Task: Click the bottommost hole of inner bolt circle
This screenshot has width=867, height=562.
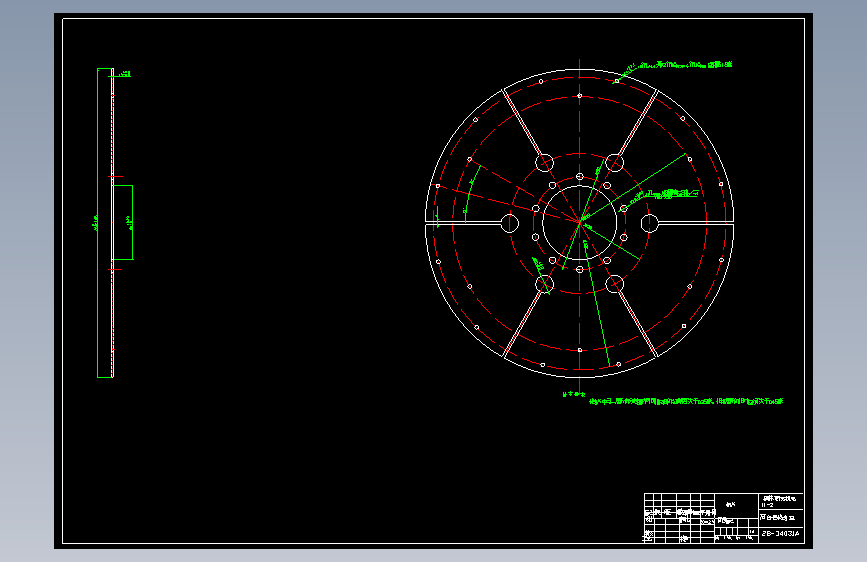Action: click(x=579, y=269)
